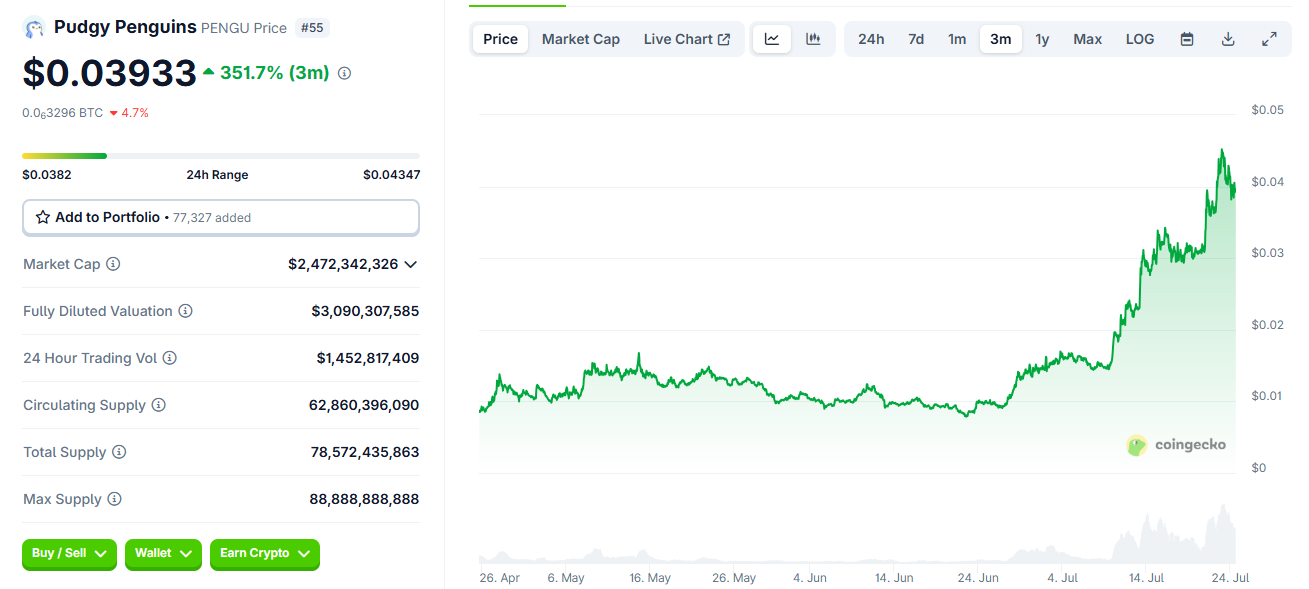
Task: Click the 24h Range progress bar
Action: [221, 156]
